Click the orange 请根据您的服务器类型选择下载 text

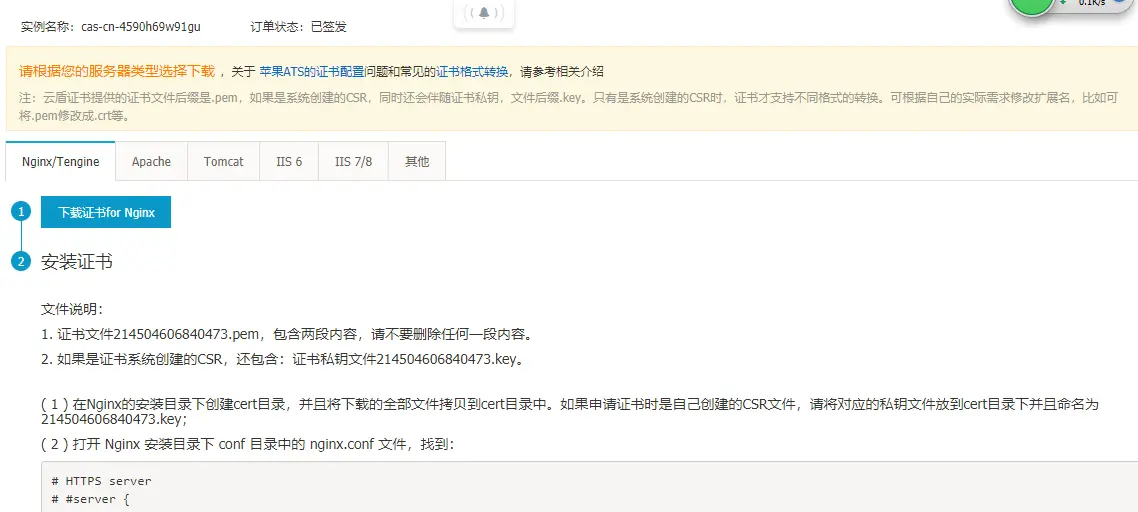pyautogui.click(x=117, y=71)
